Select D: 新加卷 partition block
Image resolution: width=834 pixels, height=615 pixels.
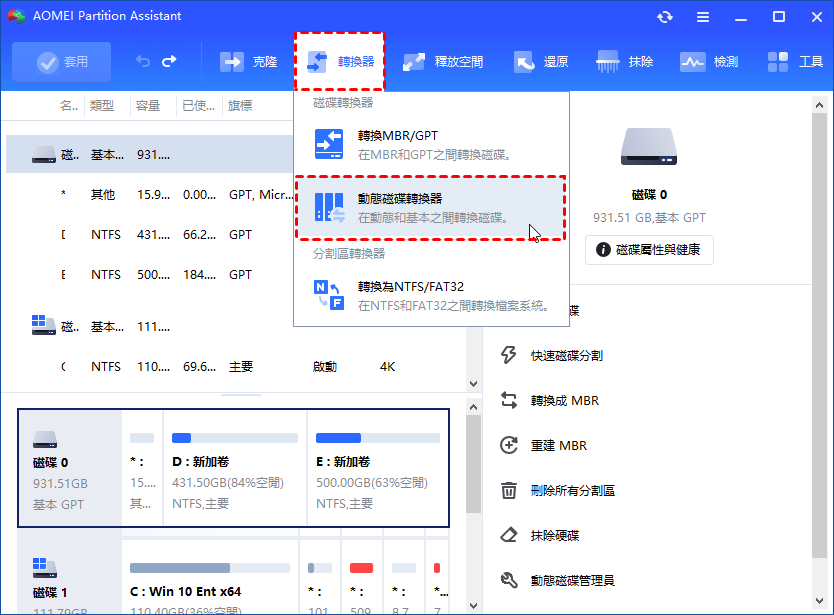click(235, 468)
